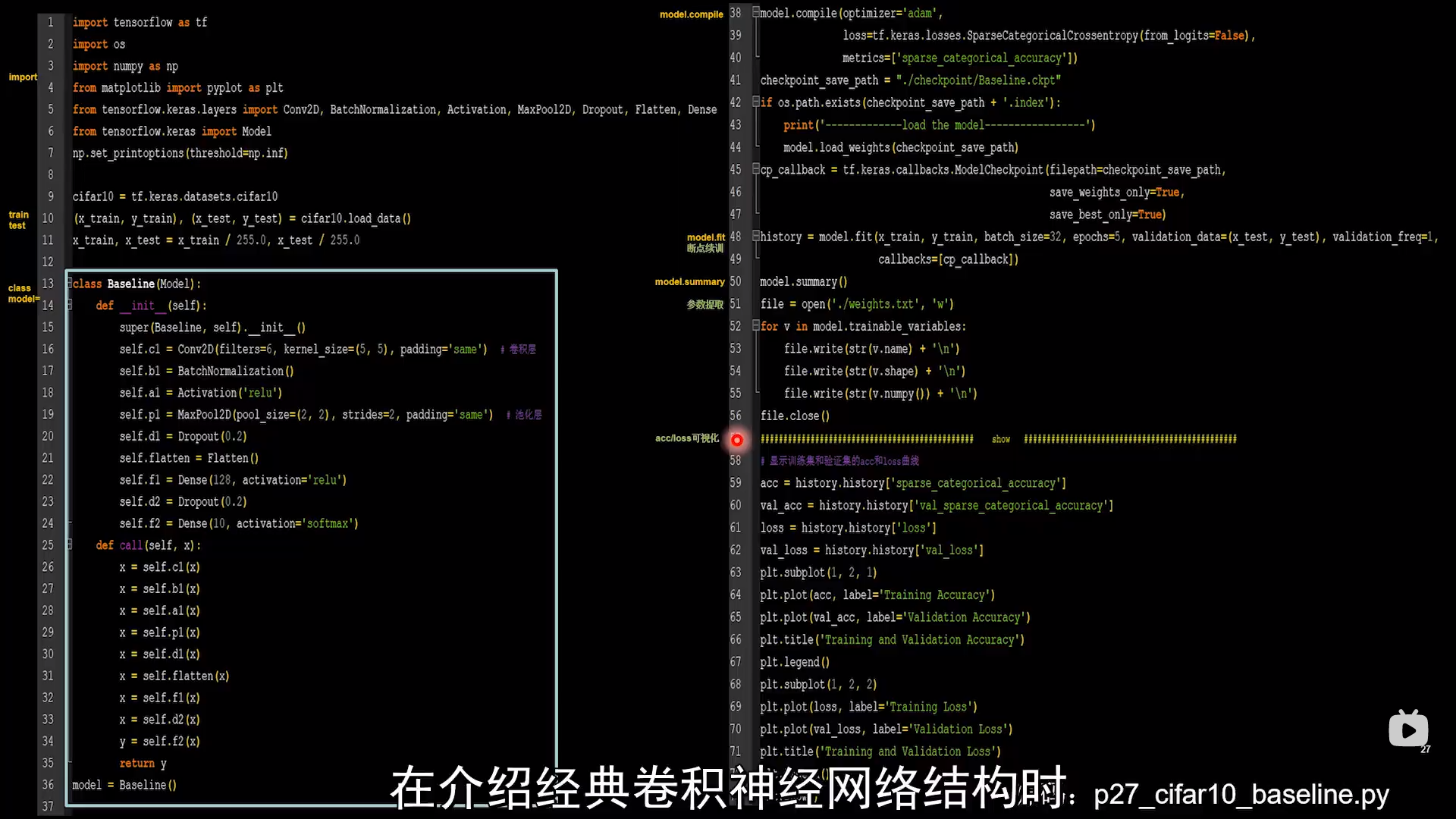Click "plt.plot(loss, label='Training Loss')" line
1456x819 pixels.
click(869, 707)
